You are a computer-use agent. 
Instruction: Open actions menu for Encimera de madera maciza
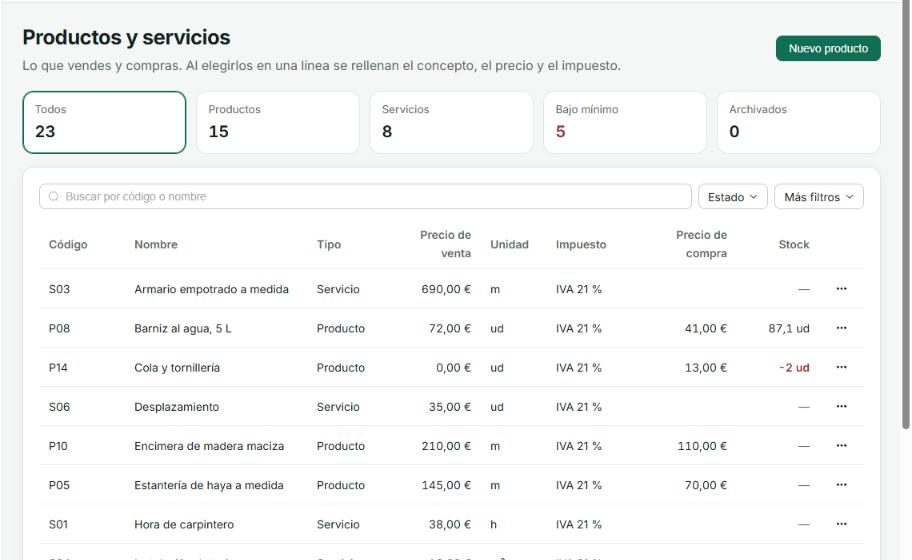click(x=841, y=445)
